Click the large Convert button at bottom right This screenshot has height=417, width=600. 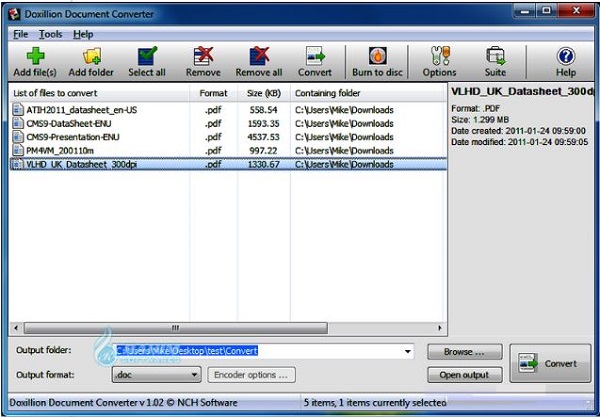[x=550, y=363]
